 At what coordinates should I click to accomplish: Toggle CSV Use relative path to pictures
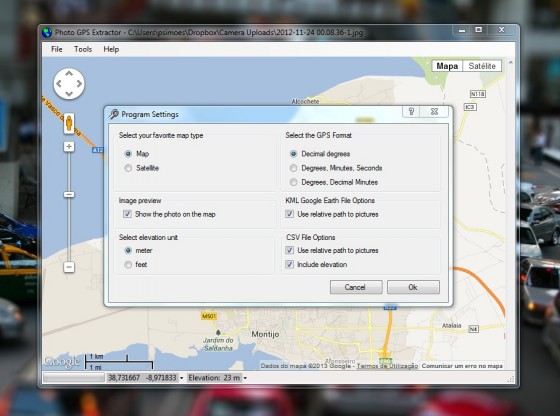pos(289,250)
